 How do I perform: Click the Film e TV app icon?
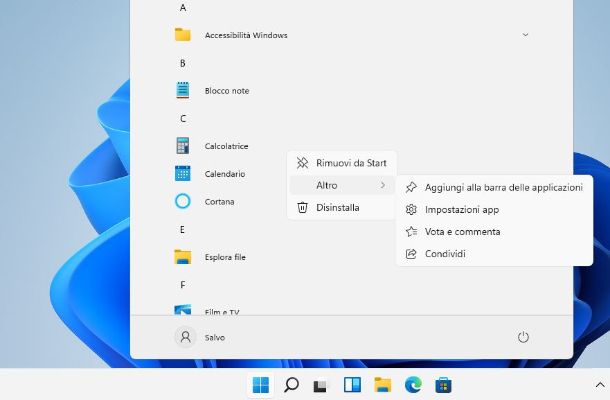pos(182,310)
